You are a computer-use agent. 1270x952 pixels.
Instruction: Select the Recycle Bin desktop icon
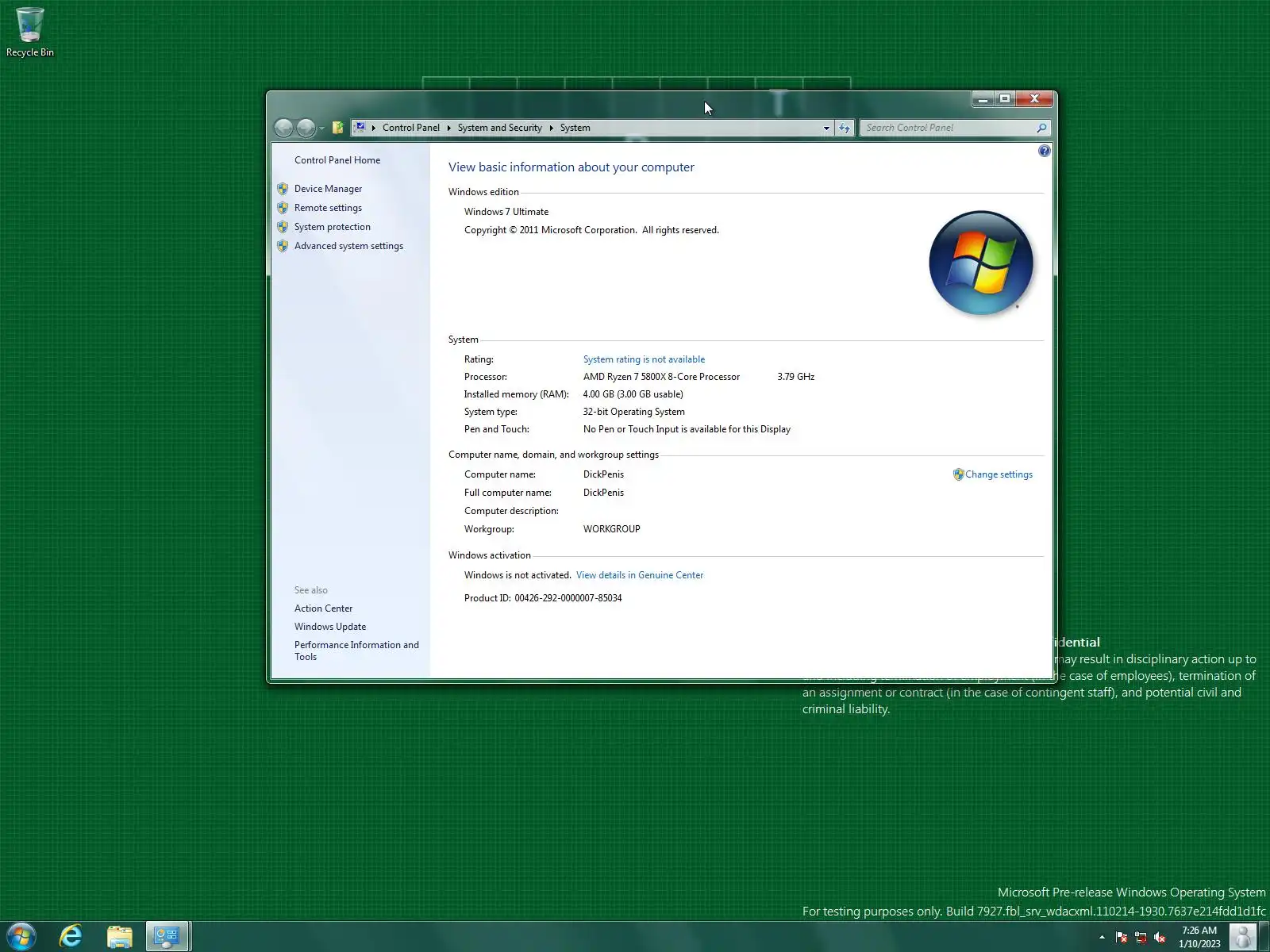coord(30,33)
